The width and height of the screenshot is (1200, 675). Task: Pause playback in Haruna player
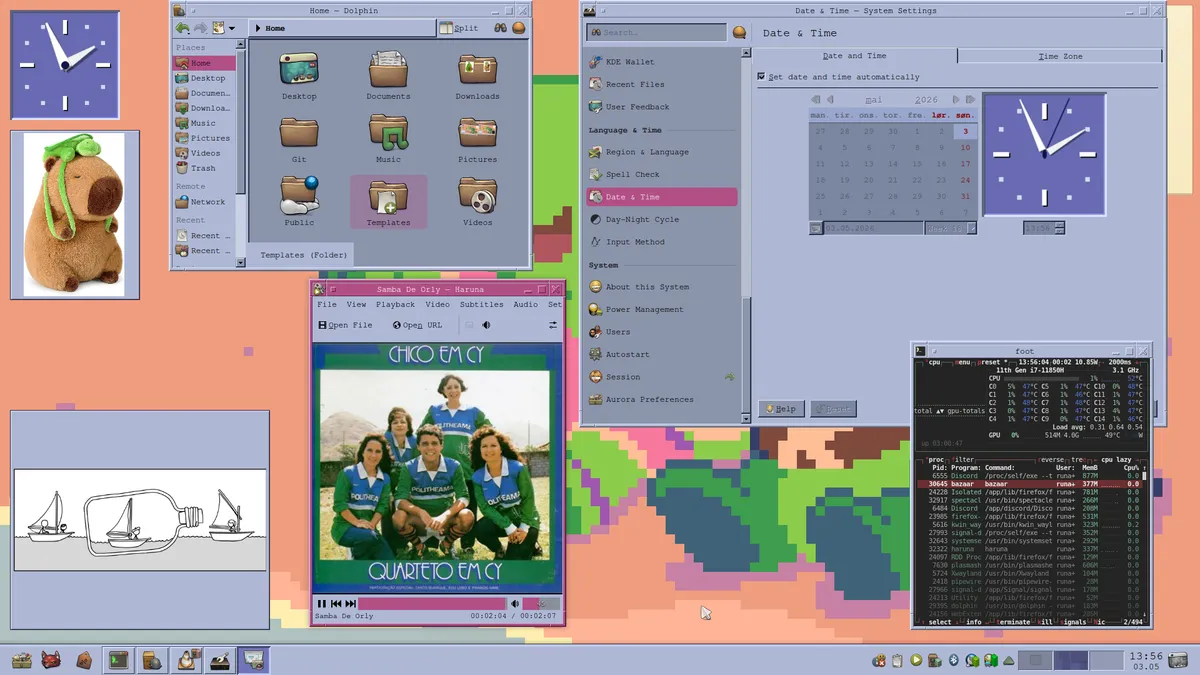pos(322,603)
